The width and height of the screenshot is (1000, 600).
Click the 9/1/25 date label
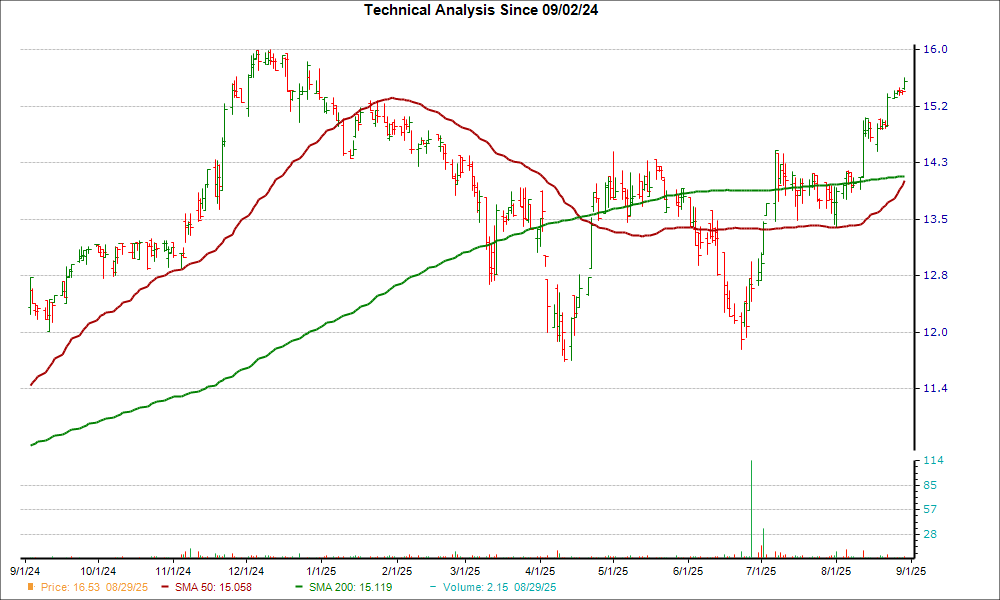(x=910, y=571)
